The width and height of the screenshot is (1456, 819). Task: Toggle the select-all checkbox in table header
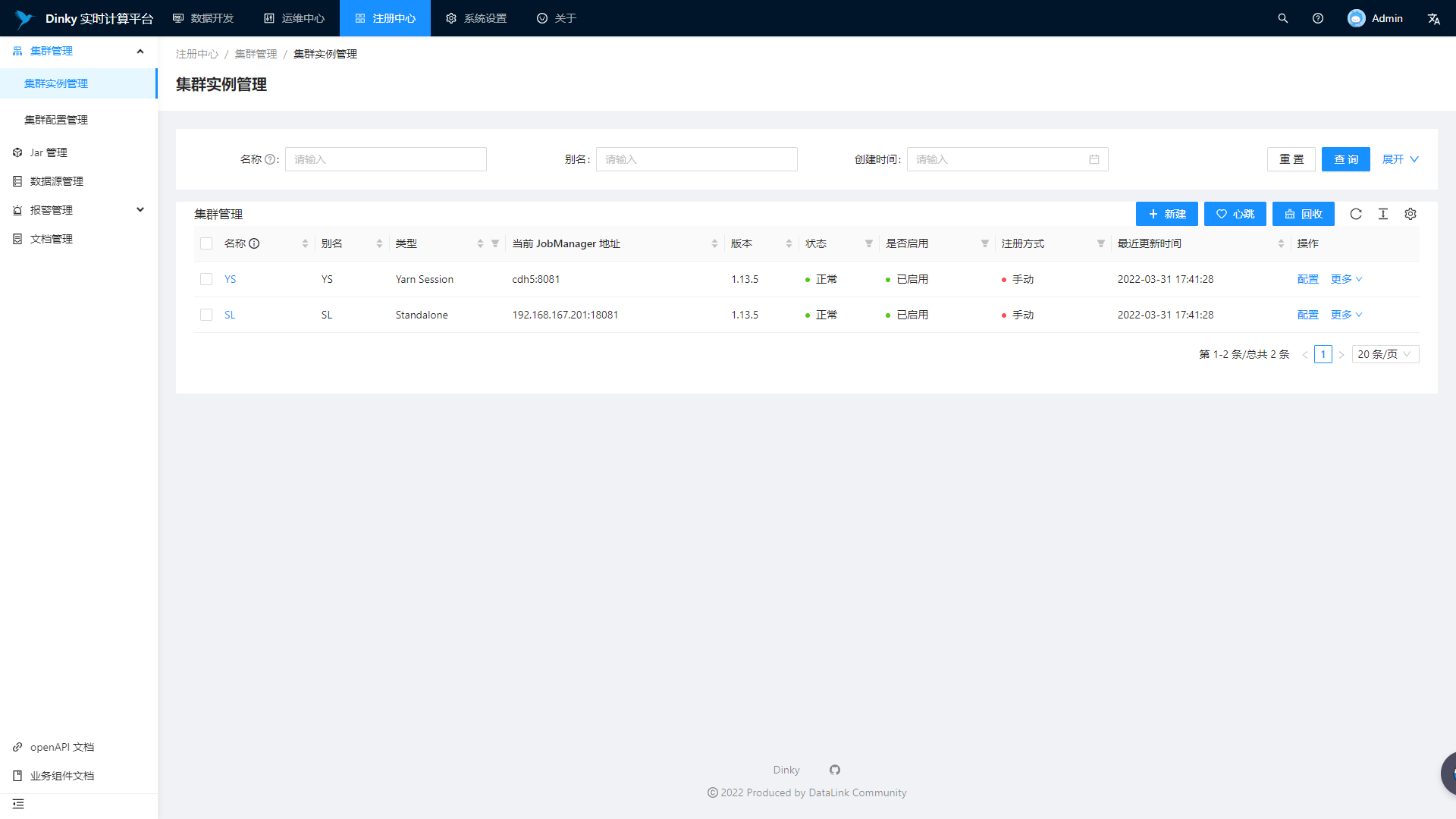[206, 243]
